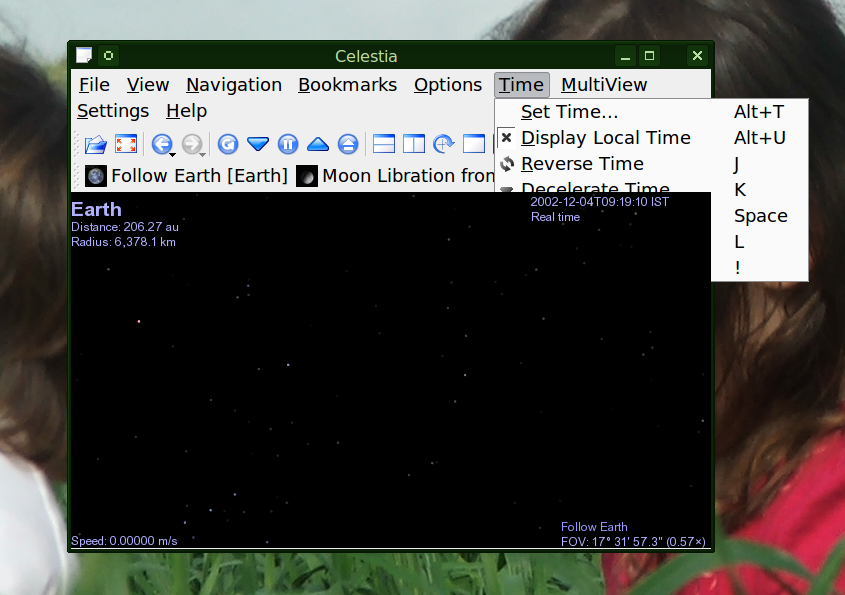The width and height of the screenshot is (845, 595).
Task: Expand the MultiView menu
Action: [x=604, y=85]
